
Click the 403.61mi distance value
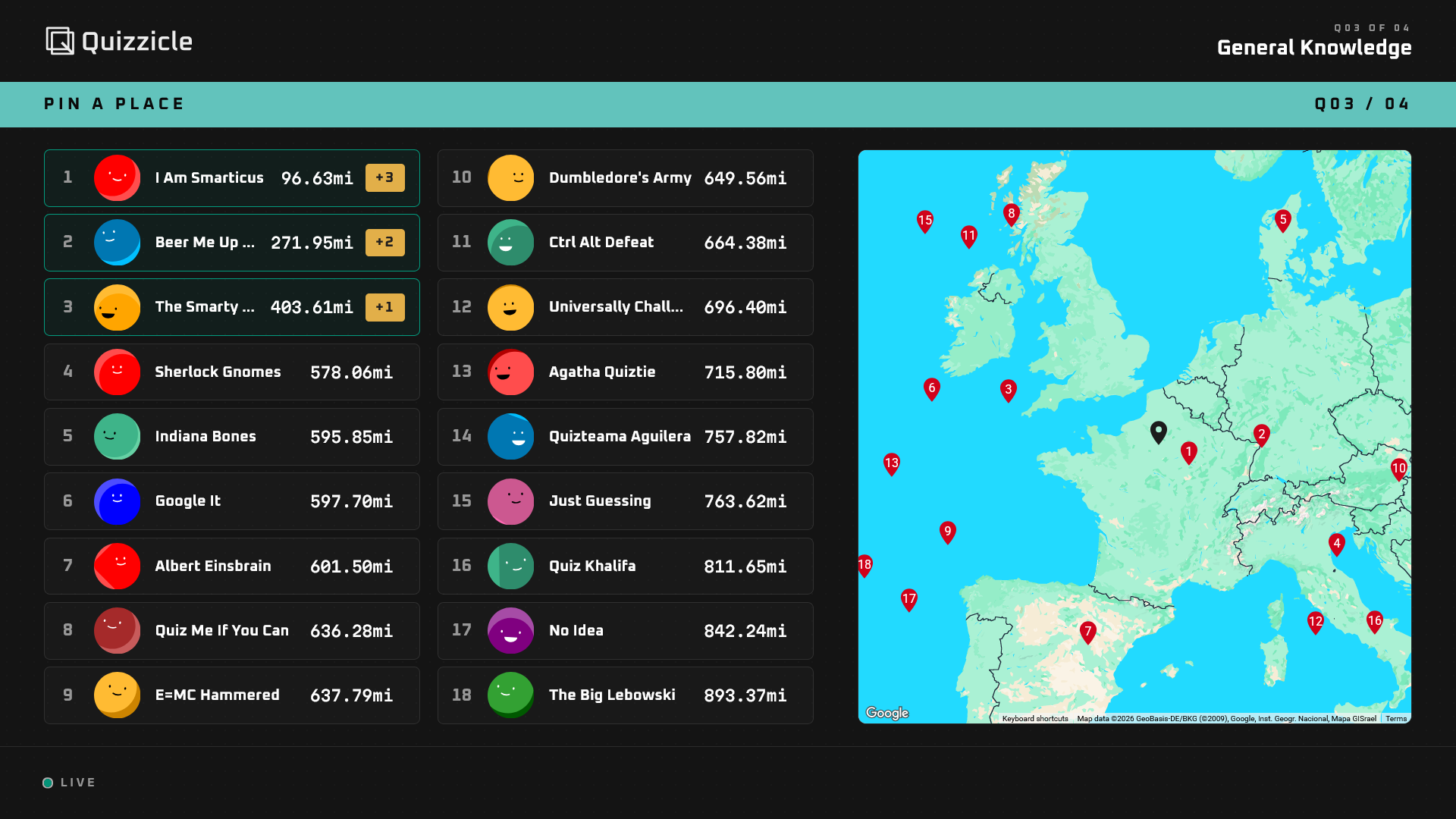pyautogui.click(x=312, y=307)
